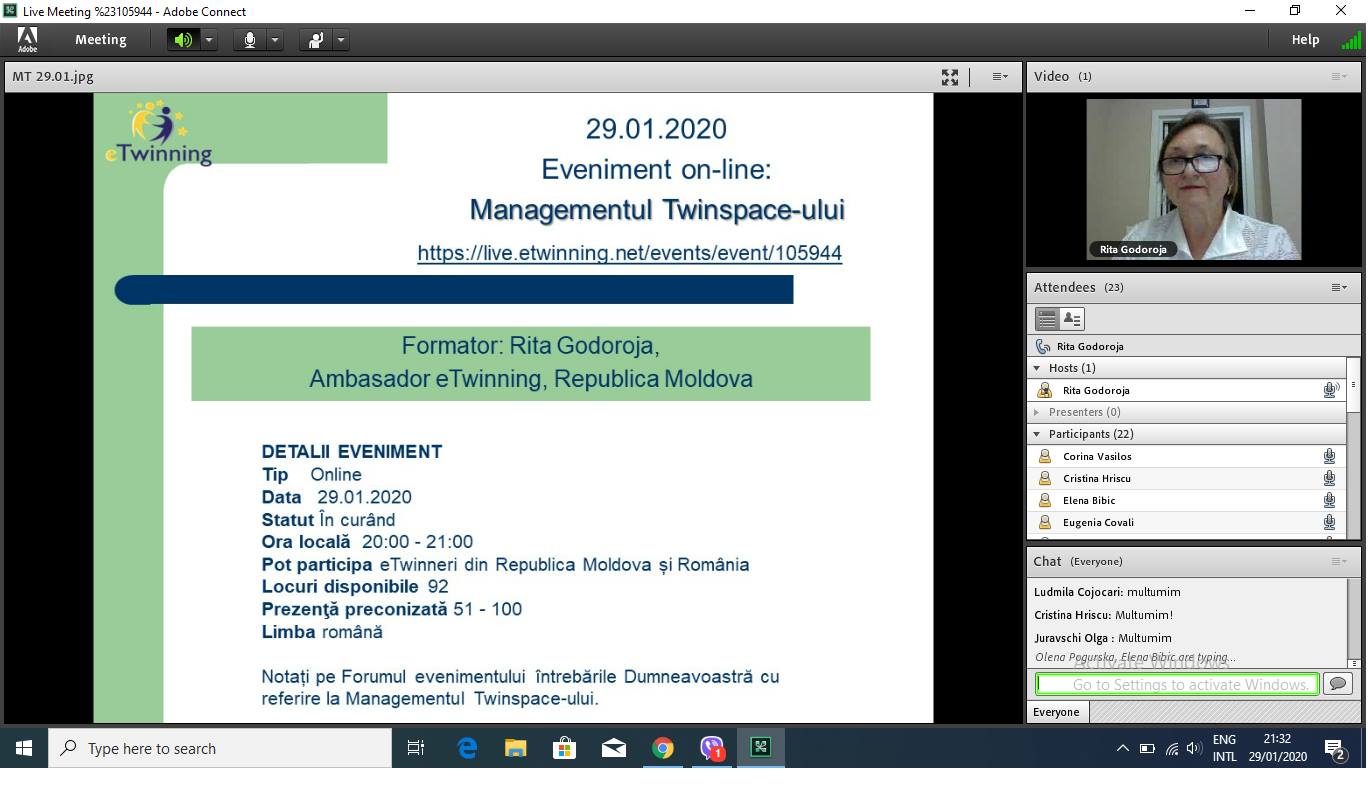Open the Meeting menu
This screenshot has width=1368, height=790.
(x=101, y=40)
